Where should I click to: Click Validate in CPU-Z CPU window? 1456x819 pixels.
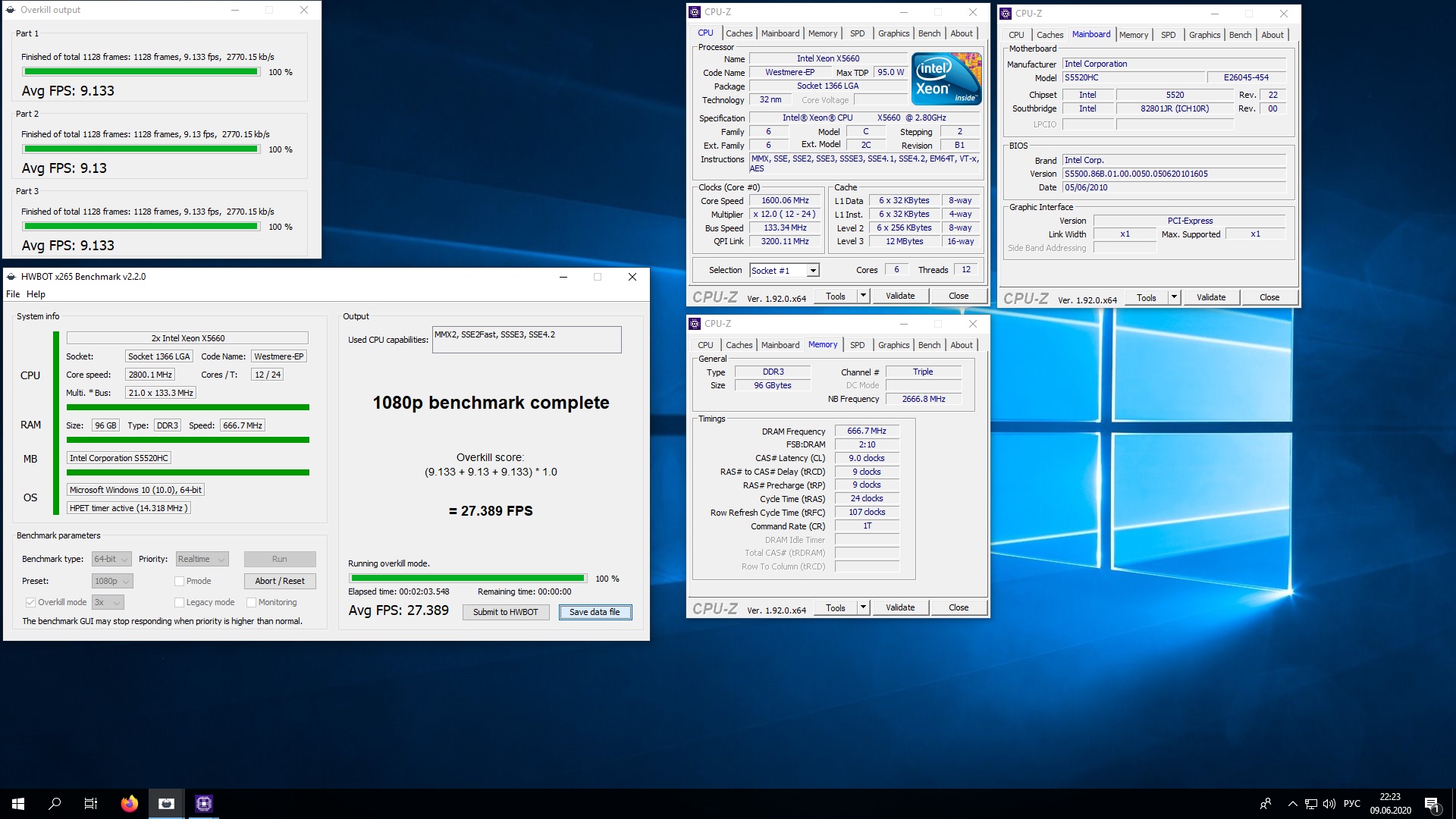point(900,297)
